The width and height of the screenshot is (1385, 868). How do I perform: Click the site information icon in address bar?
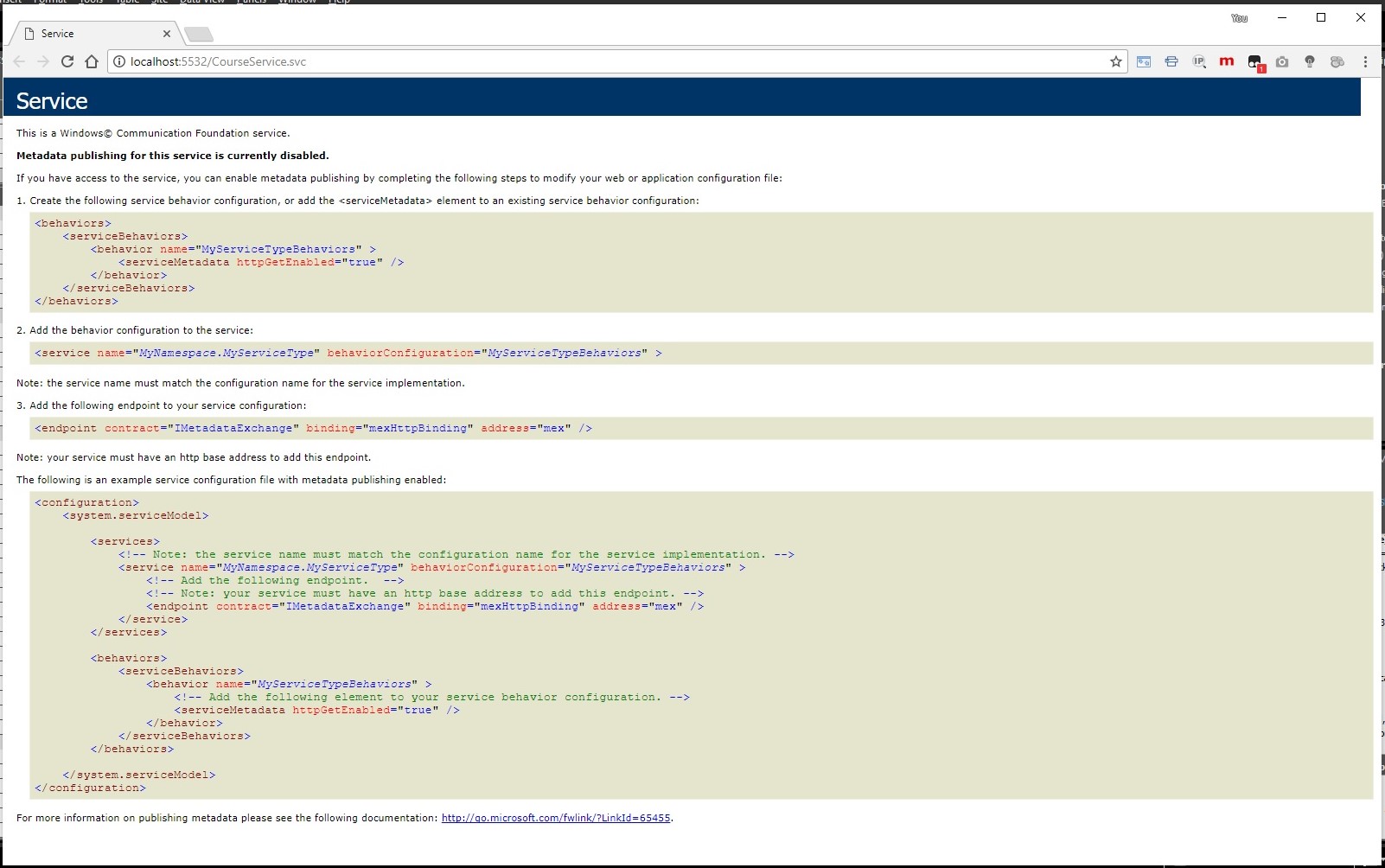119,61
